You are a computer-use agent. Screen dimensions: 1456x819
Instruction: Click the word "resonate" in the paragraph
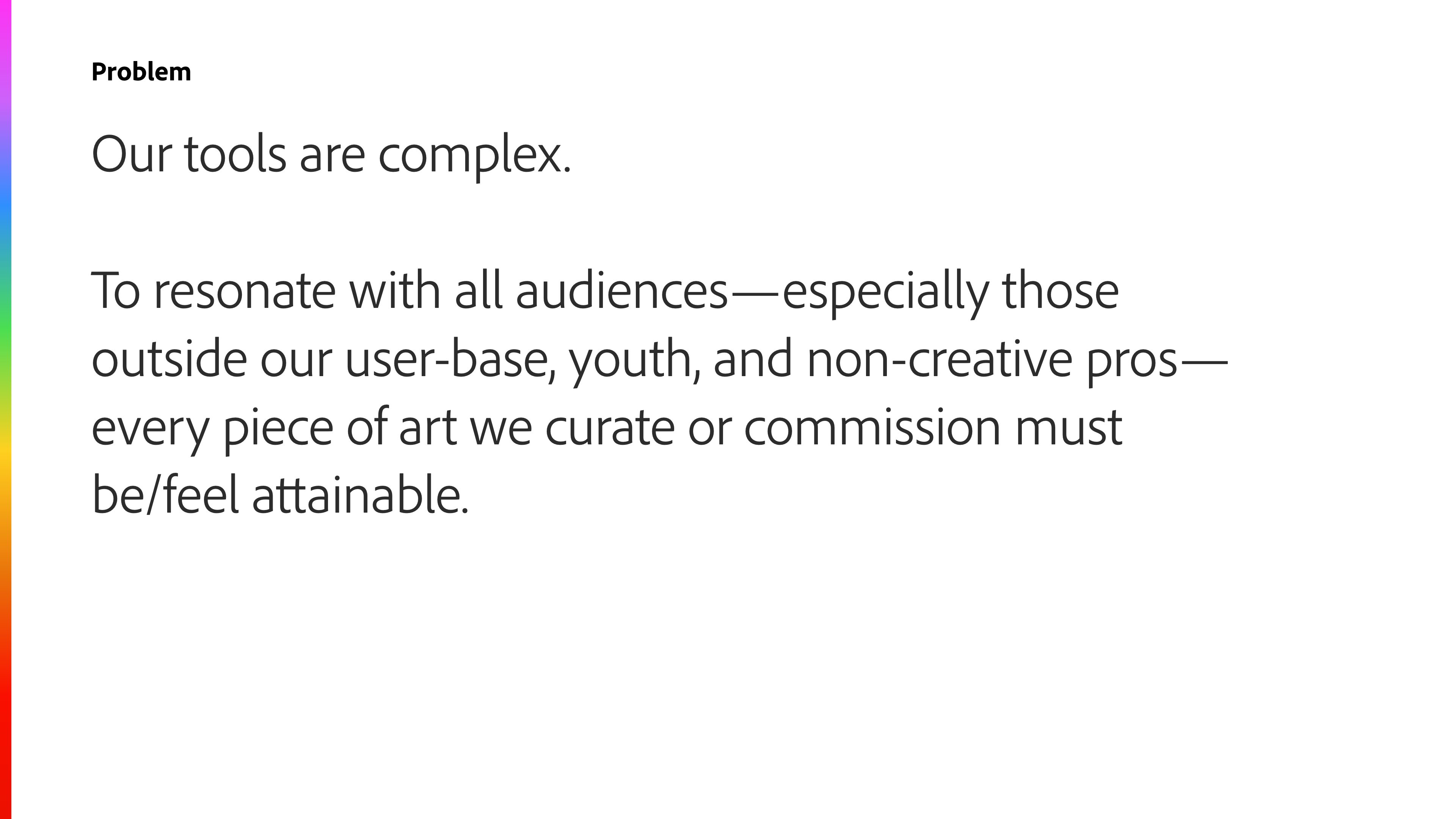pos(245,291)
